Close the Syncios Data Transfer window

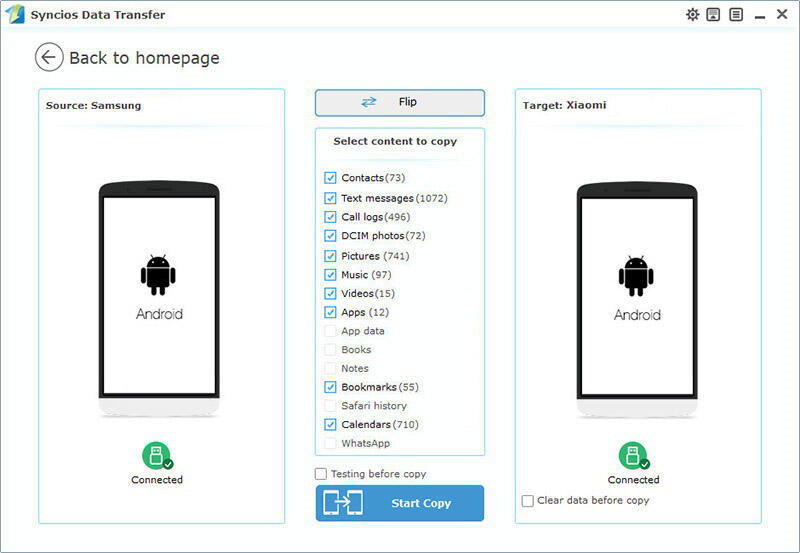(x=782, y=14)
